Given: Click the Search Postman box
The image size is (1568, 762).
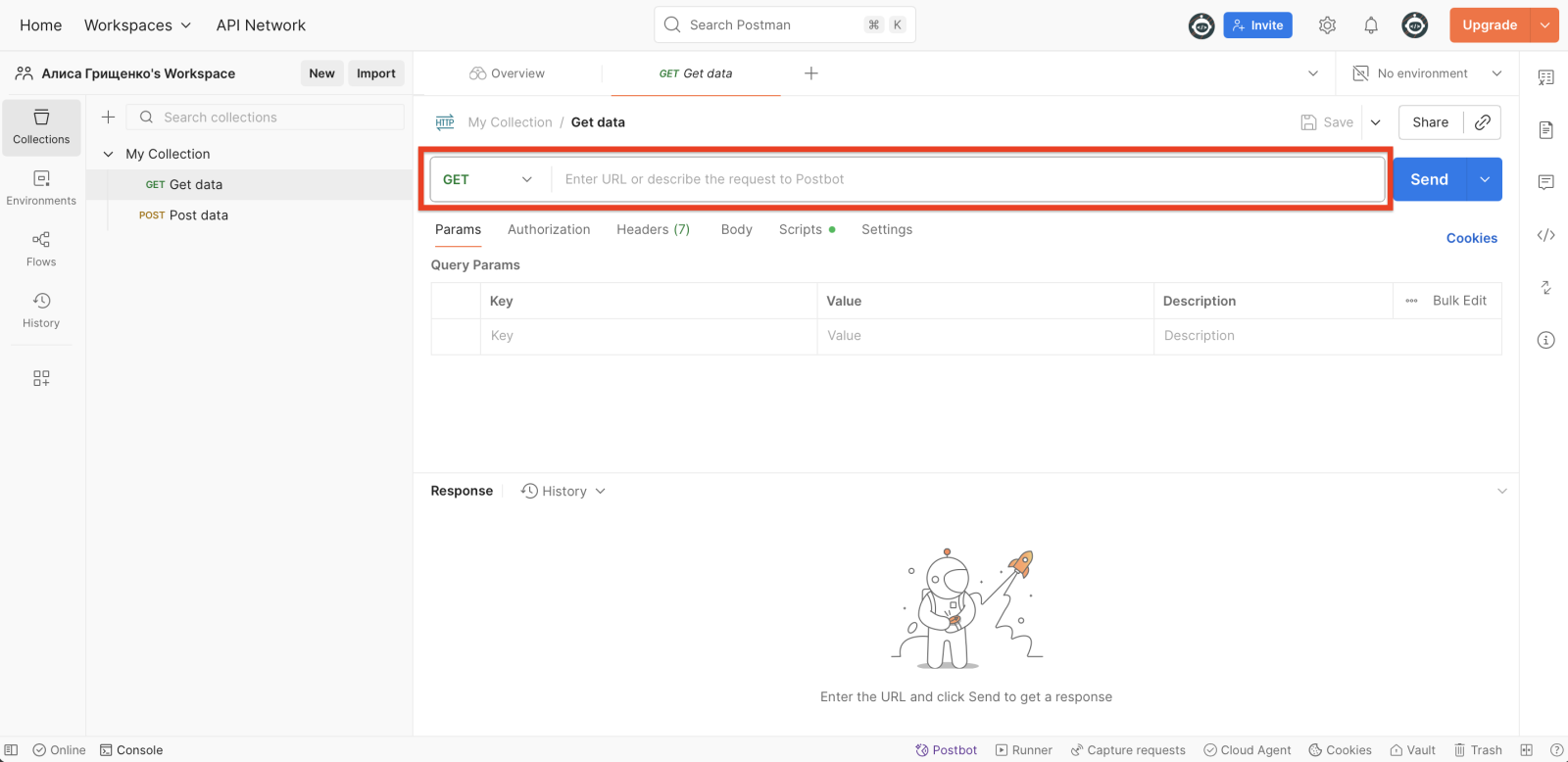Looking at the screenshot, I should [784, 25].
